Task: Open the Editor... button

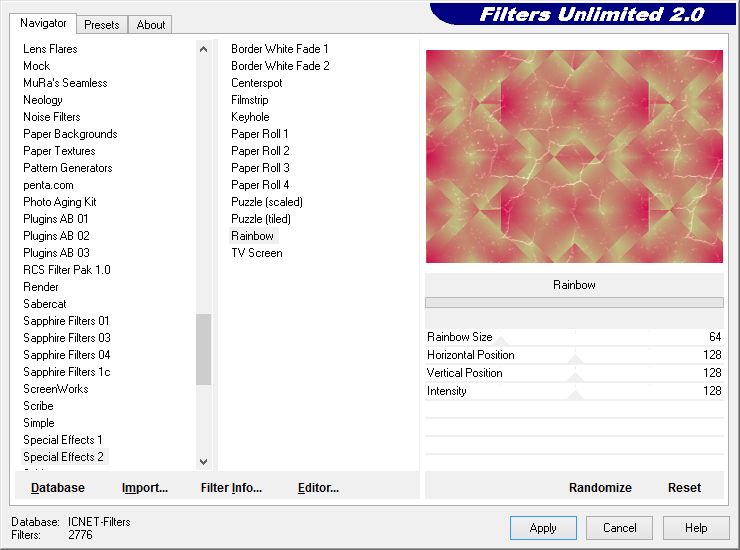Action: pyautogui.click(x=318, y=488)
